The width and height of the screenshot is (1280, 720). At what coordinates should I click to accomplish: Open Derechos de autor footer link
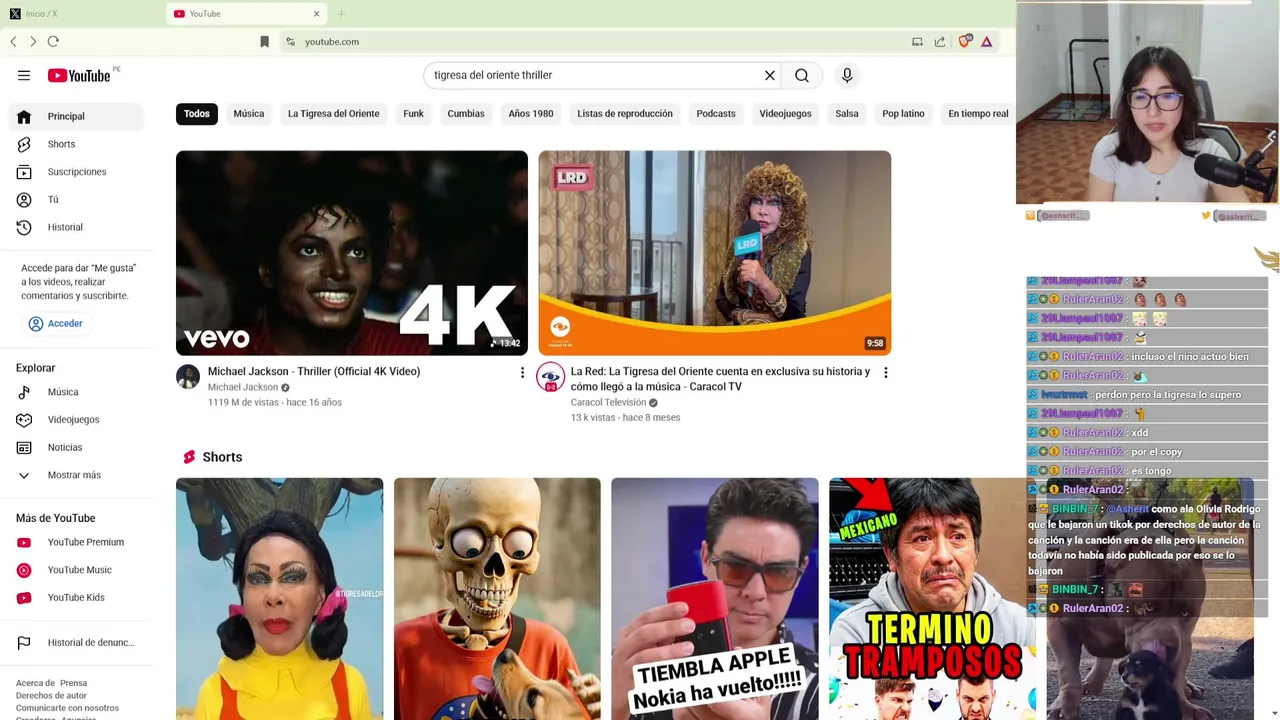51,695
